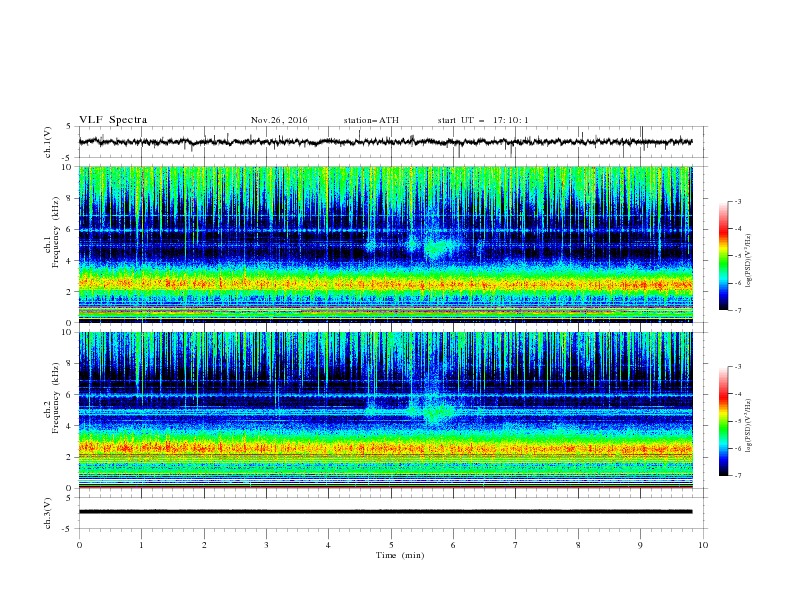Click the "ch.3(V)" axis label at bottom
Viewport: 792px width, 612px height.
48,513
